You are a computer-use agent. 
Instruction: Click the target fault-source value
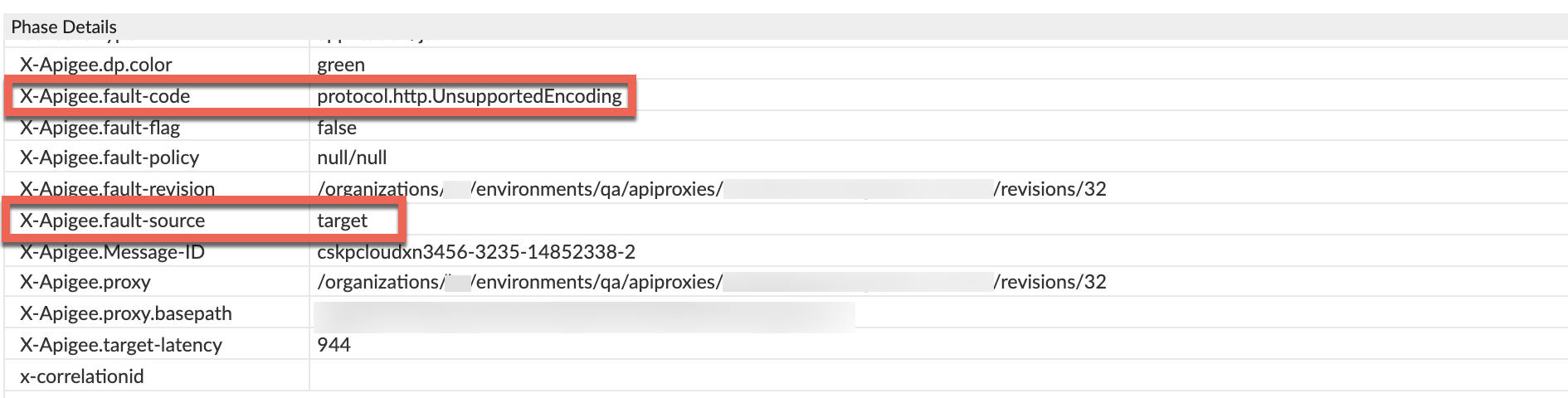(342, 221)
